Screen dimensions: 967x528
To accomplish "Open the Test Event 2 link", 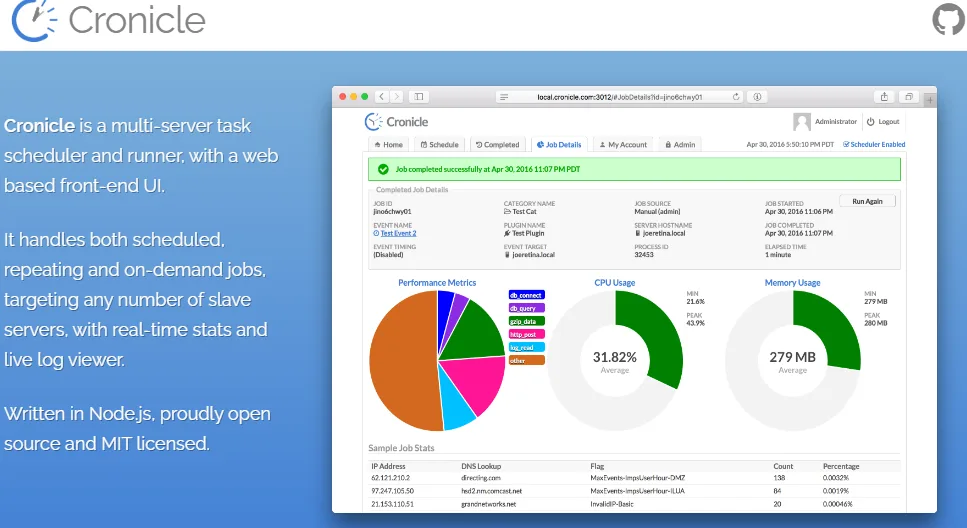I will [x=398, y=233].
